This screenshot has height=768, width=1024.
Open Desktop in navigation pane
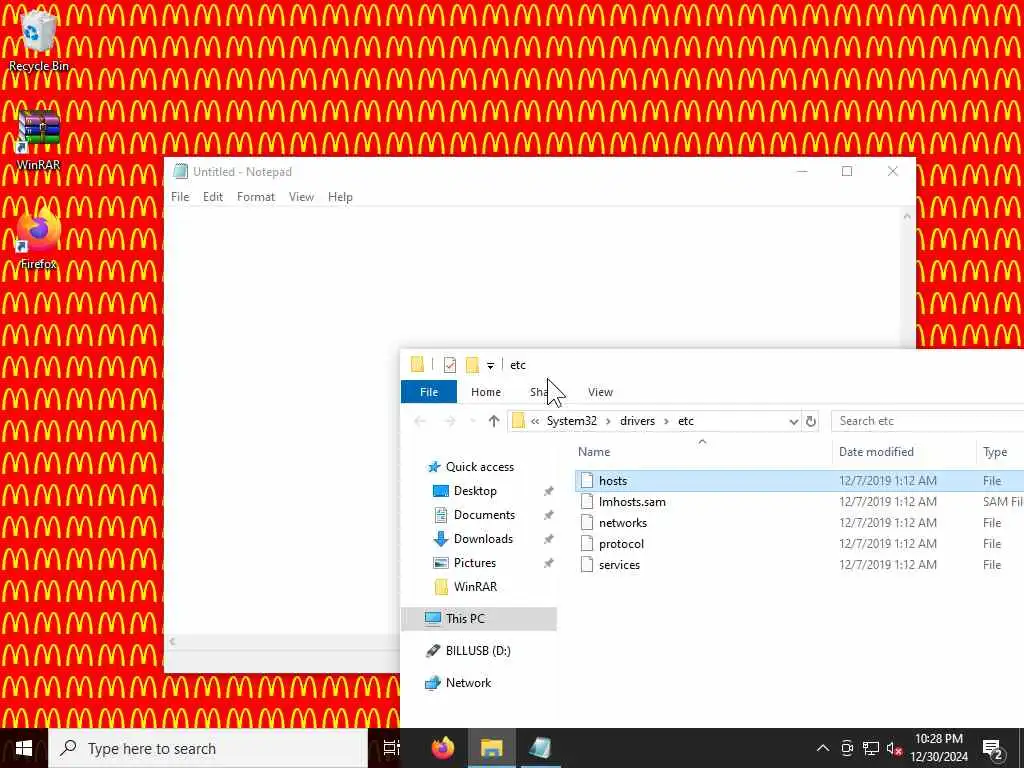475,491
